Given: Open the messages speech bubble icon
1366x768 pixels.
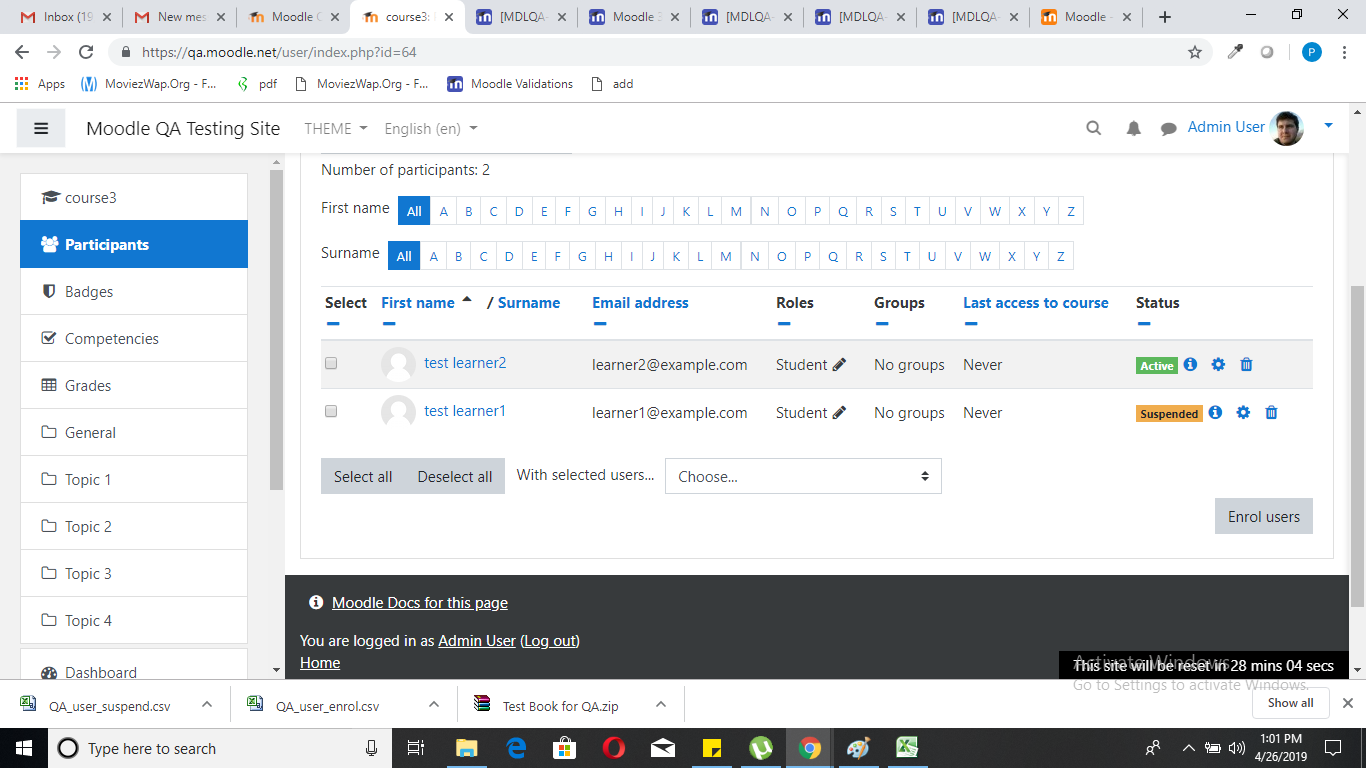Looking at the screenshot, I should [x=1168, y=128].
